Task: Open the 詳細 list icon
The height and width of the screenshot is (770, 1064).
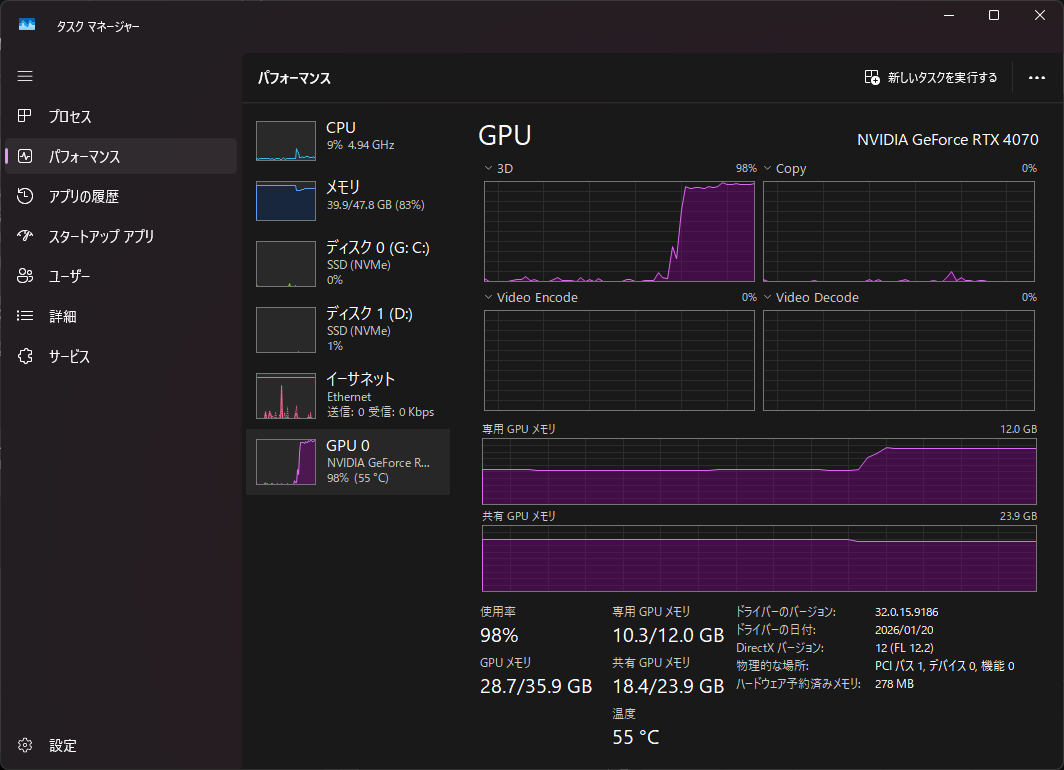Action: pos(26,316)
